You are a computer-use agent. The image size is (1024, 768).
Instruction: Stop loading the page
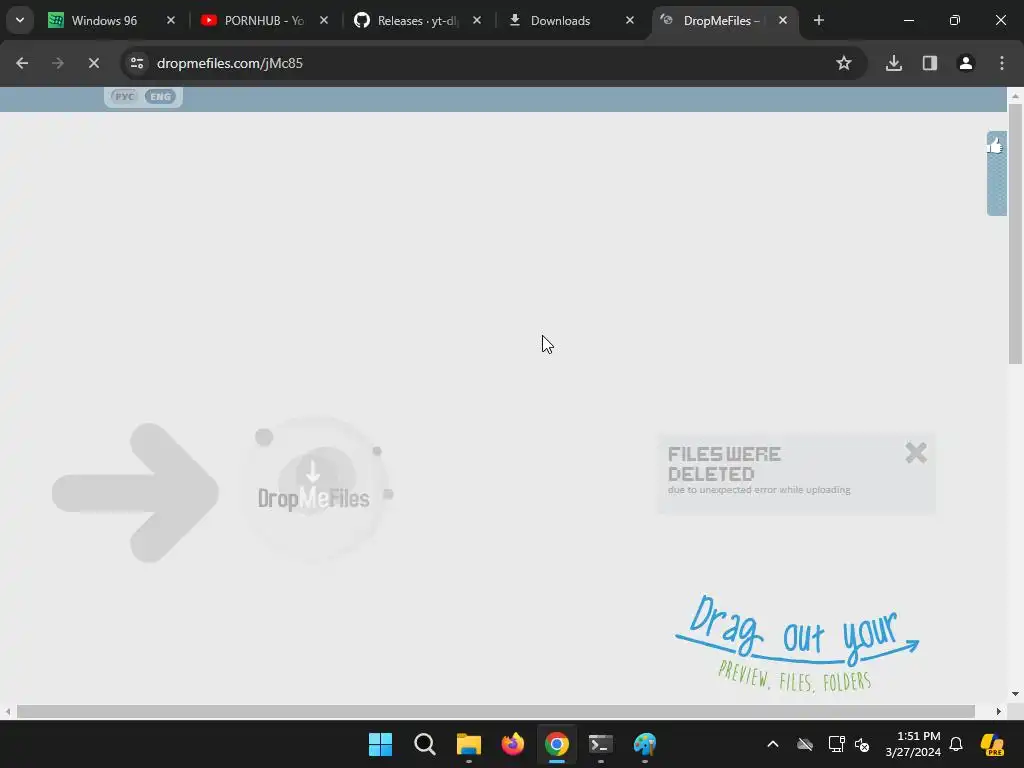[x=93, y=63]
